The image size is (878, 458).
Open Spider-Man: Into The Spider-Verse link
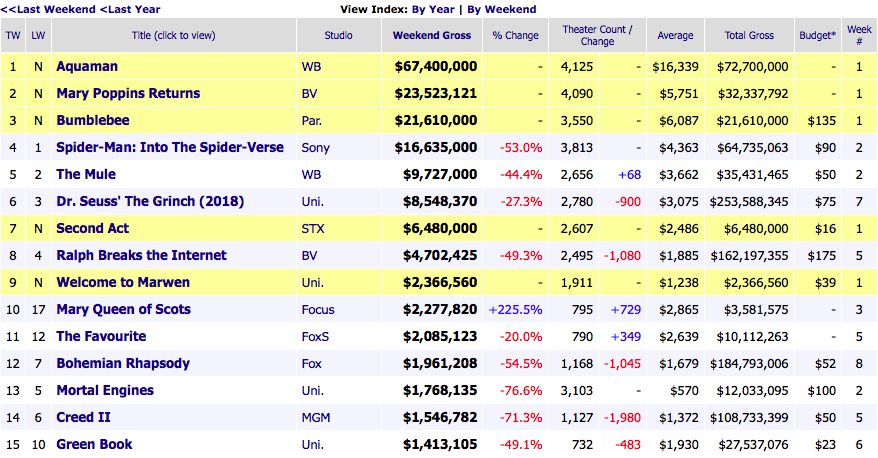tap(170, 147)
